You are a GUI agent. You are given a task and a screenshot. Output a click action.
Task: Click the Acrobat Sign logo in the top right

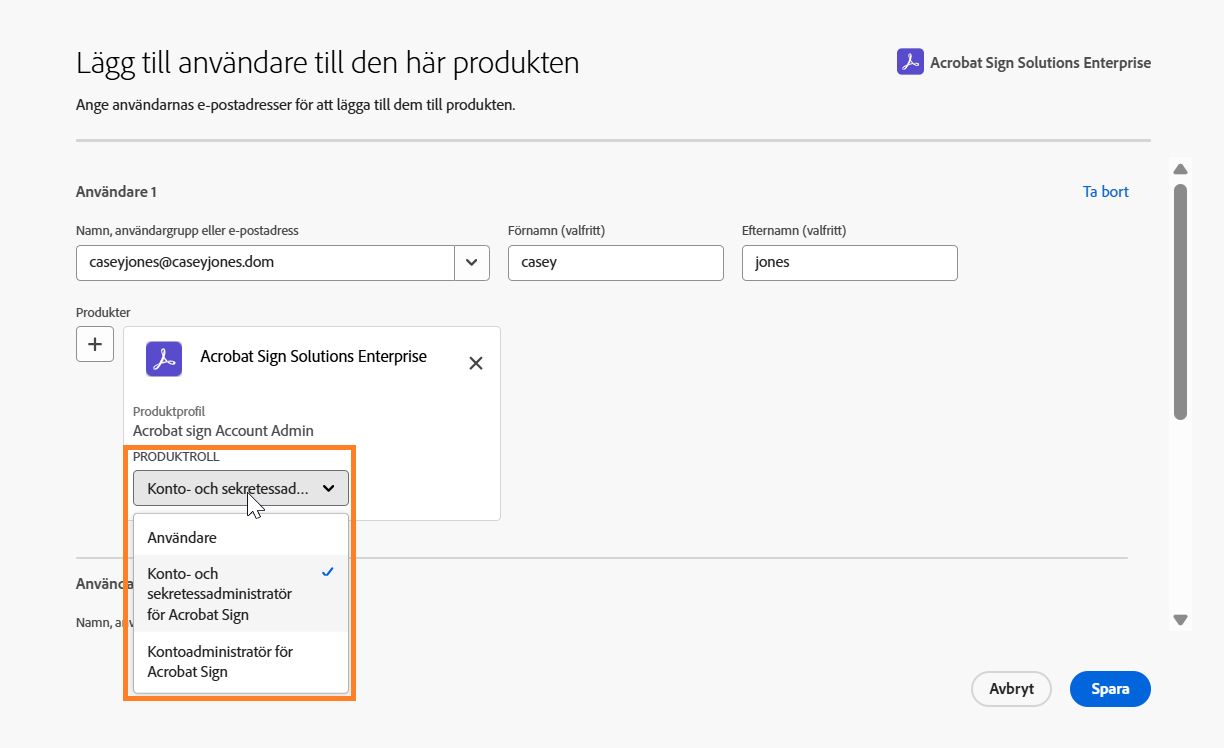908,61
